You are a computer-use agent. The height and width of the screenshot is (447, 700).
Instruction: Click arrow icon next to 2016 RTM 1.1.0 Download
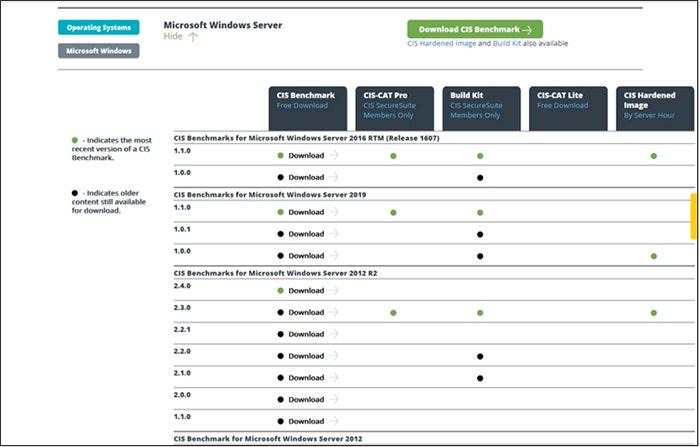pos(333,155)
